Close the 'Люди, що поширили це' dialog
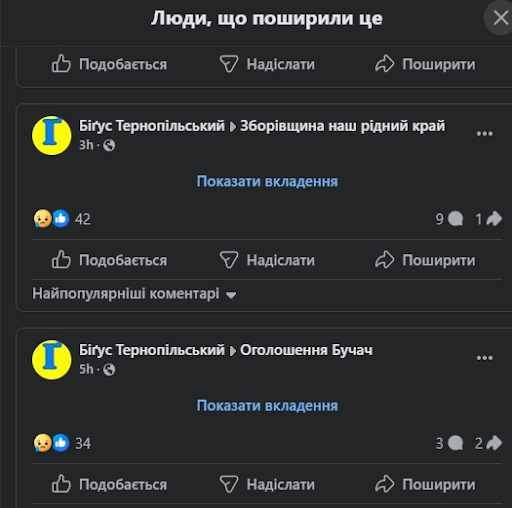 500,18
